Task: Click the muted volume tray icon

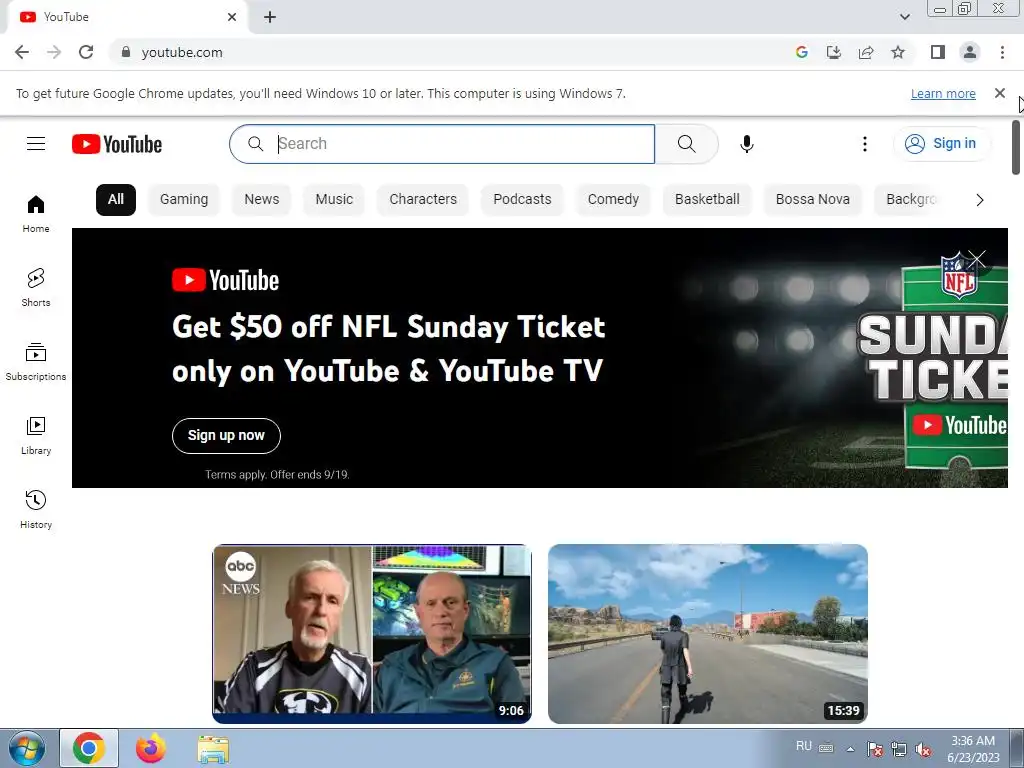Action: 923,749
